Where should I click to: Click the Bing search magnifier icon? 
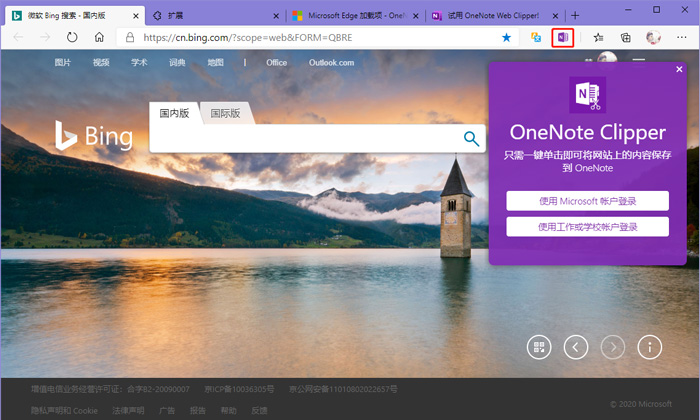pos(471,138)
